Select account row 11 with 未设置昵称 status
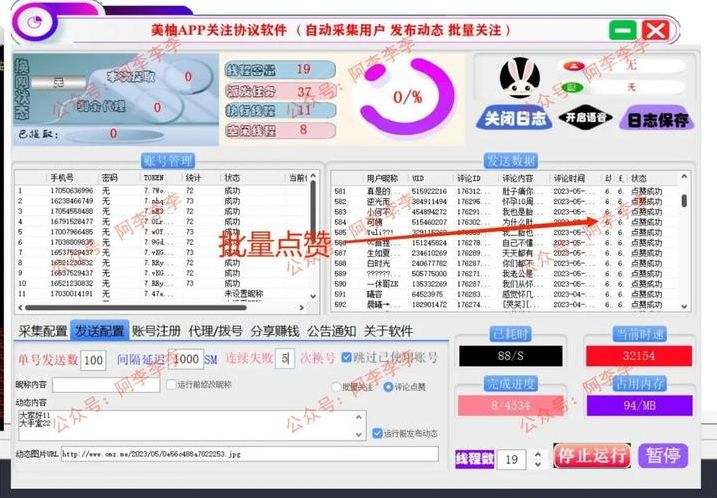717x498 pixels. (162, 294)
